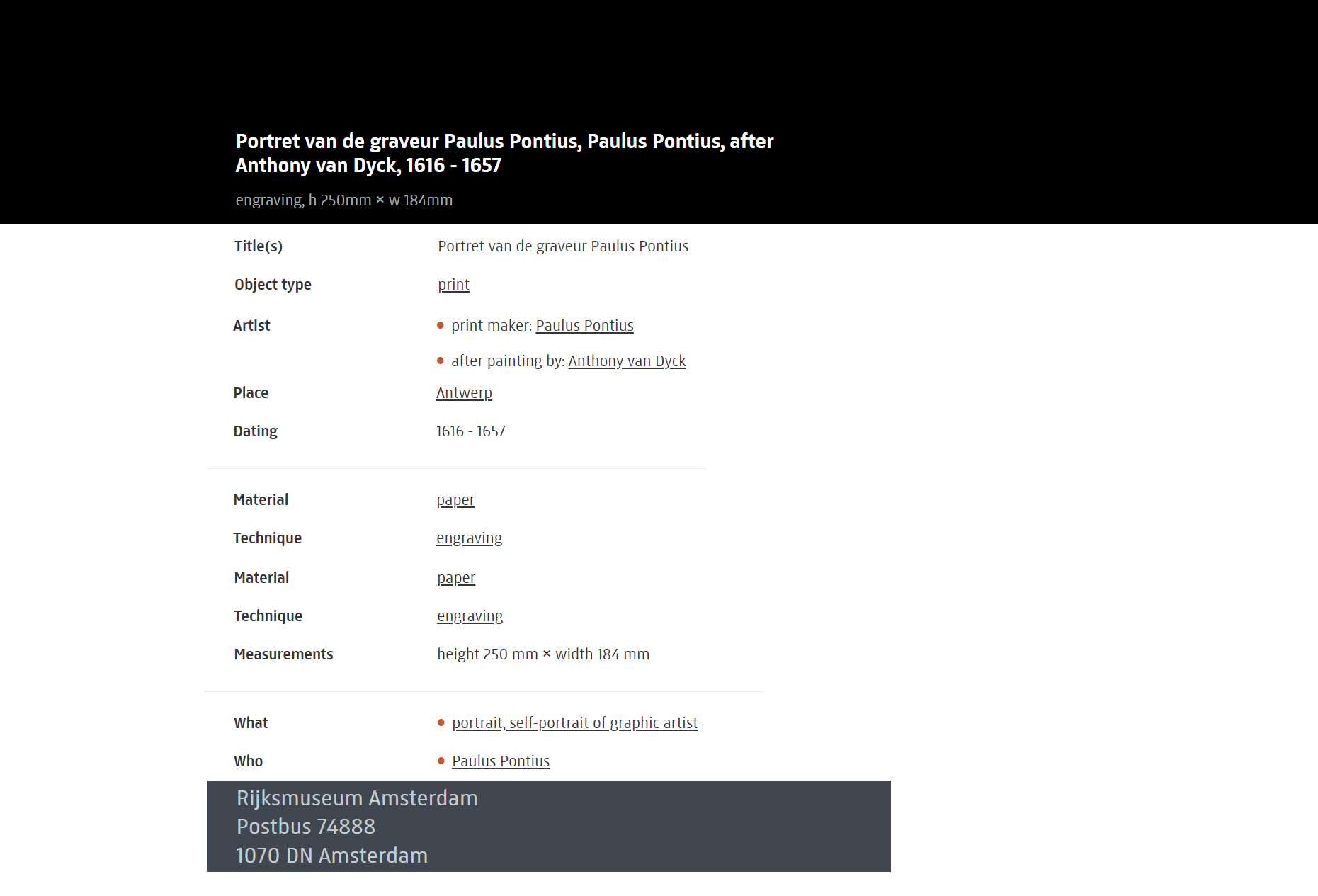Screen dimensions: 1318x896
Task: Click the 'engraving, h 250mm × w 184mm' subtitle
Action: pos(343,200)
